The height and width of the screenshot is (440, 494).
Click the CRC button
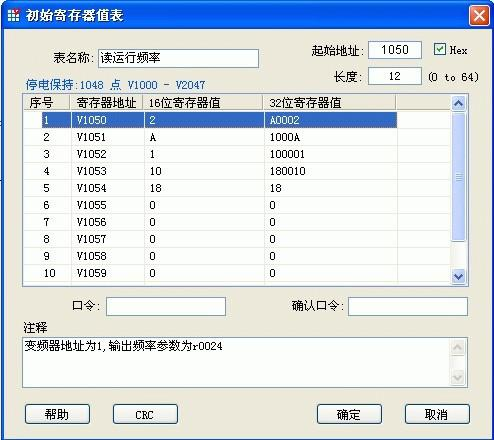(x=145, y=414)
